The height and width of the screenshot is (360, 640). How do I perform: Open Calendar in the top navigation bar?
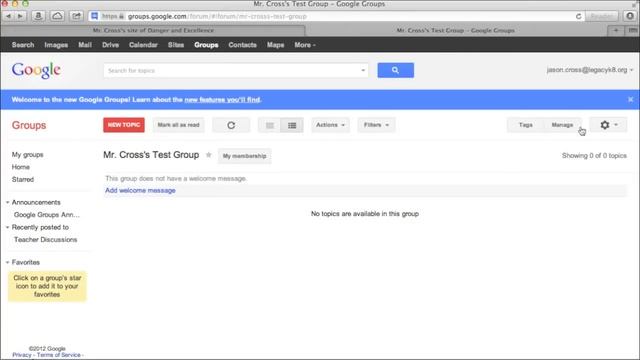point(143,45)
